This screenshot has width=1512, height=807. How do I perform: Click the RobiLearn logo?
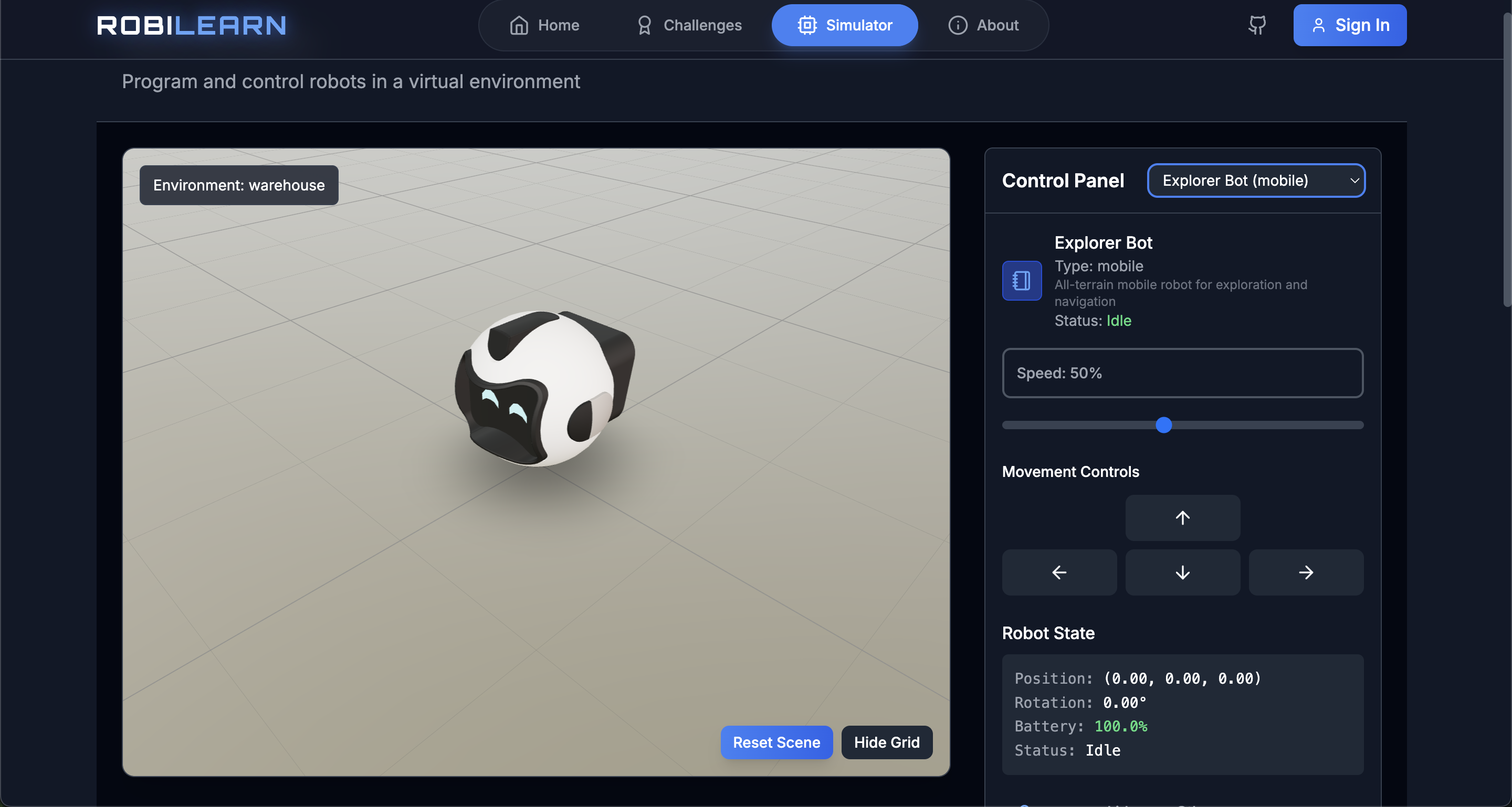coord(191,25)
